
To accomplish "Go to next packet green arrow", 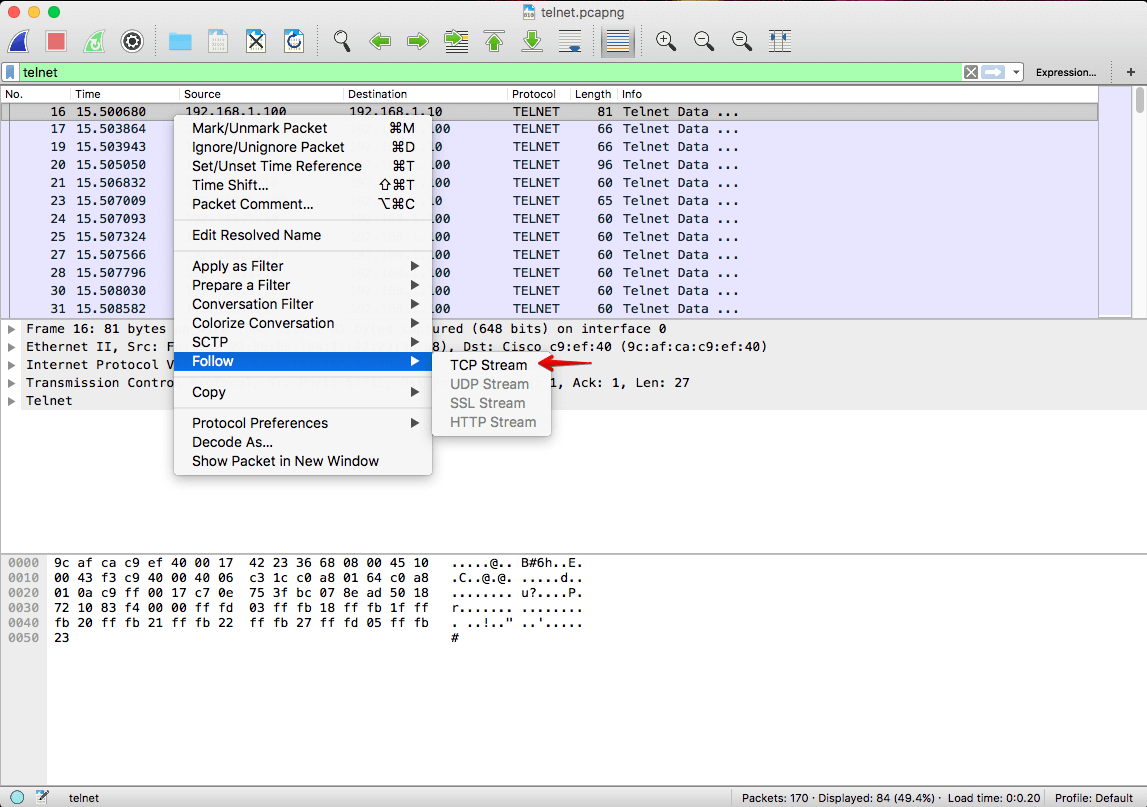I will [x=418, y=41].
